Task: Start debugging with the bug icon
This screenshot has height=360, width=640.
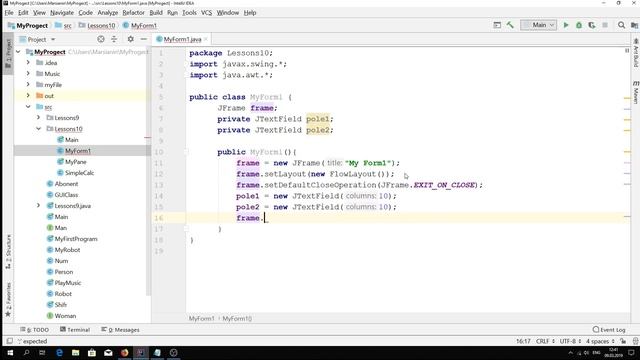Action: coord(579,25)
